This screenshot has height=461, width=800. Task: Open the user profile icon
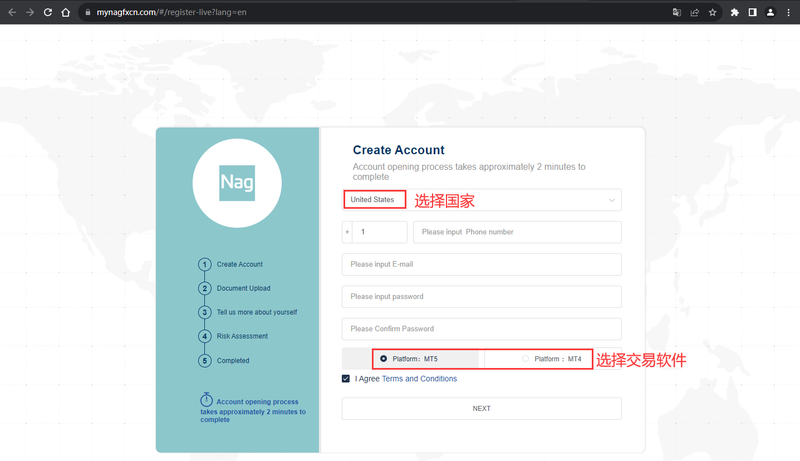point(770,12)
